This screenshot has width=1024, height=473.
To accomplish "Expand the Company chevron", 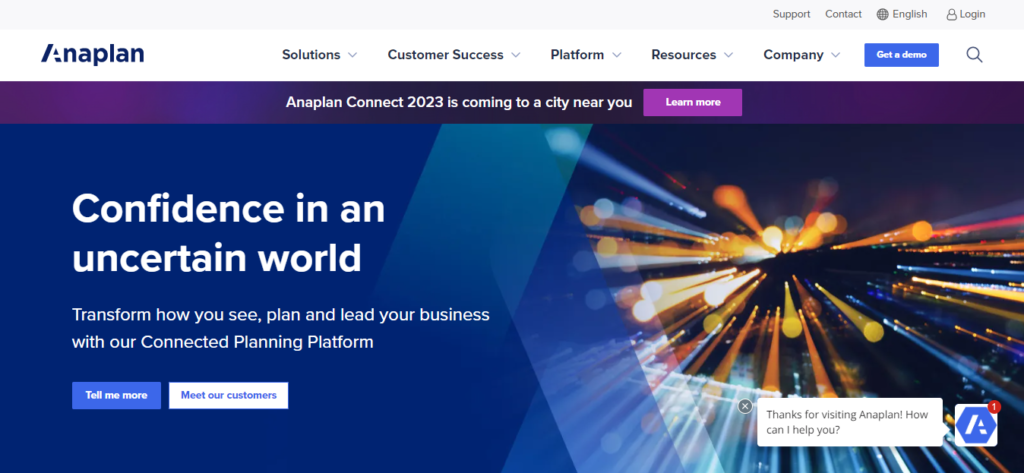I will pyautogui.click(x=835, y=56).
